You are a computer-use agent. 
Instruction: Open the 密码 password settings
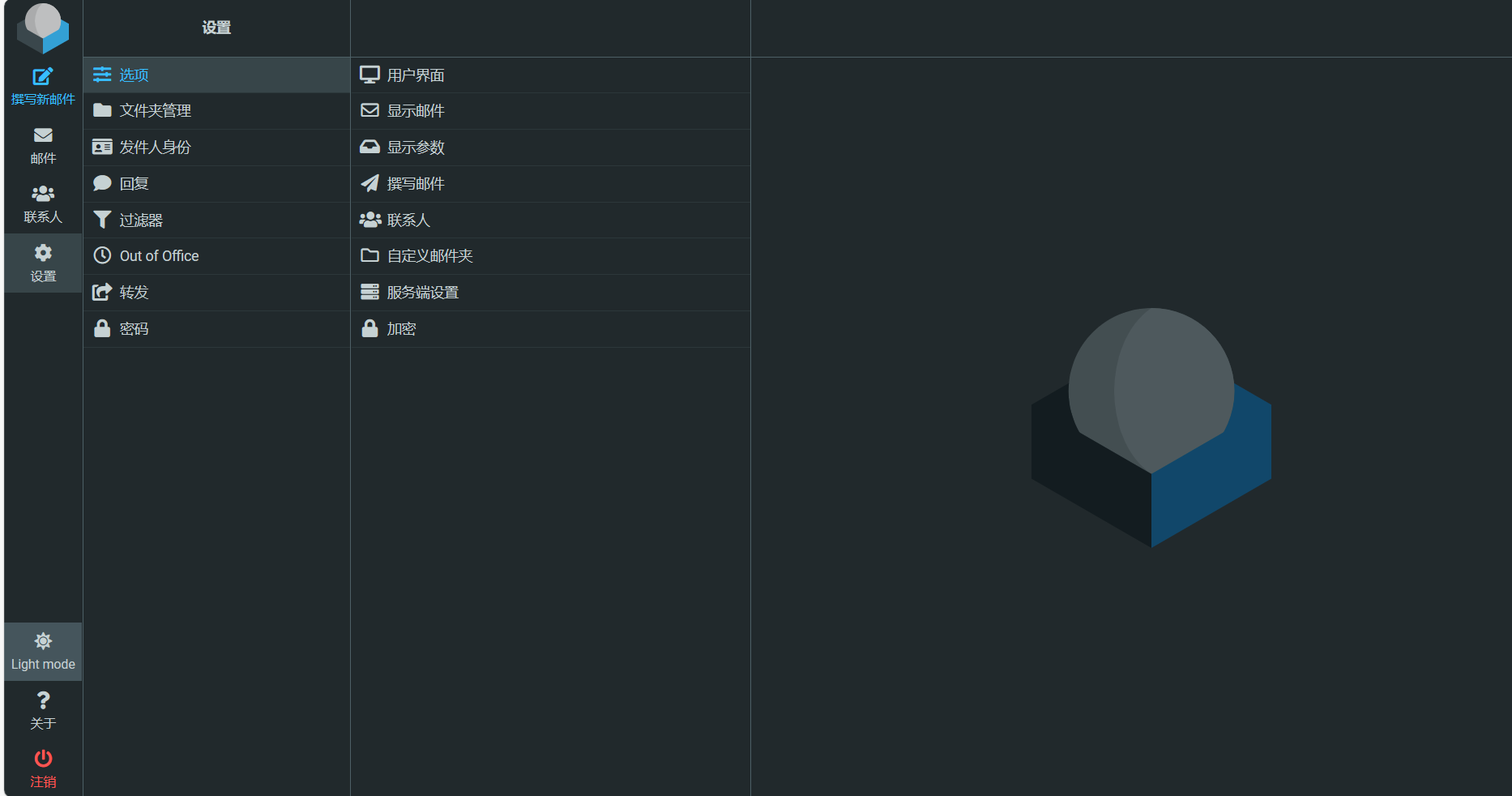(135, 329)
